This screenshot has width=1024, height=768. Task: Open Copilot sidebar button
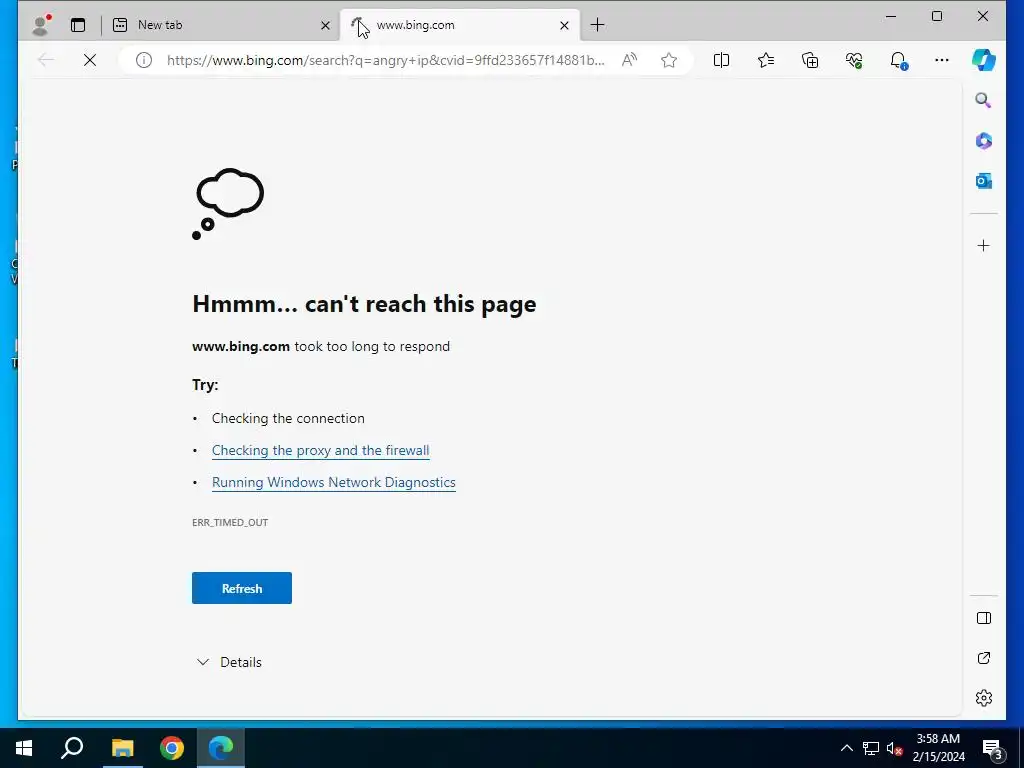(x=984, y=60)
